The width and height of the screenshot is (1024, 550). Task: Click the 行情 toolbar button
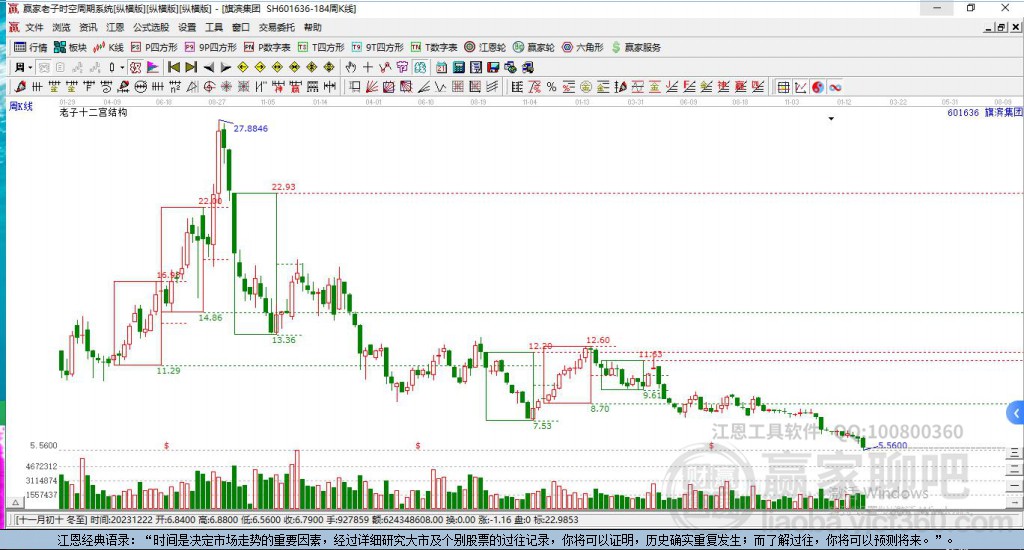pyautogui.click(x=31, y=47)
